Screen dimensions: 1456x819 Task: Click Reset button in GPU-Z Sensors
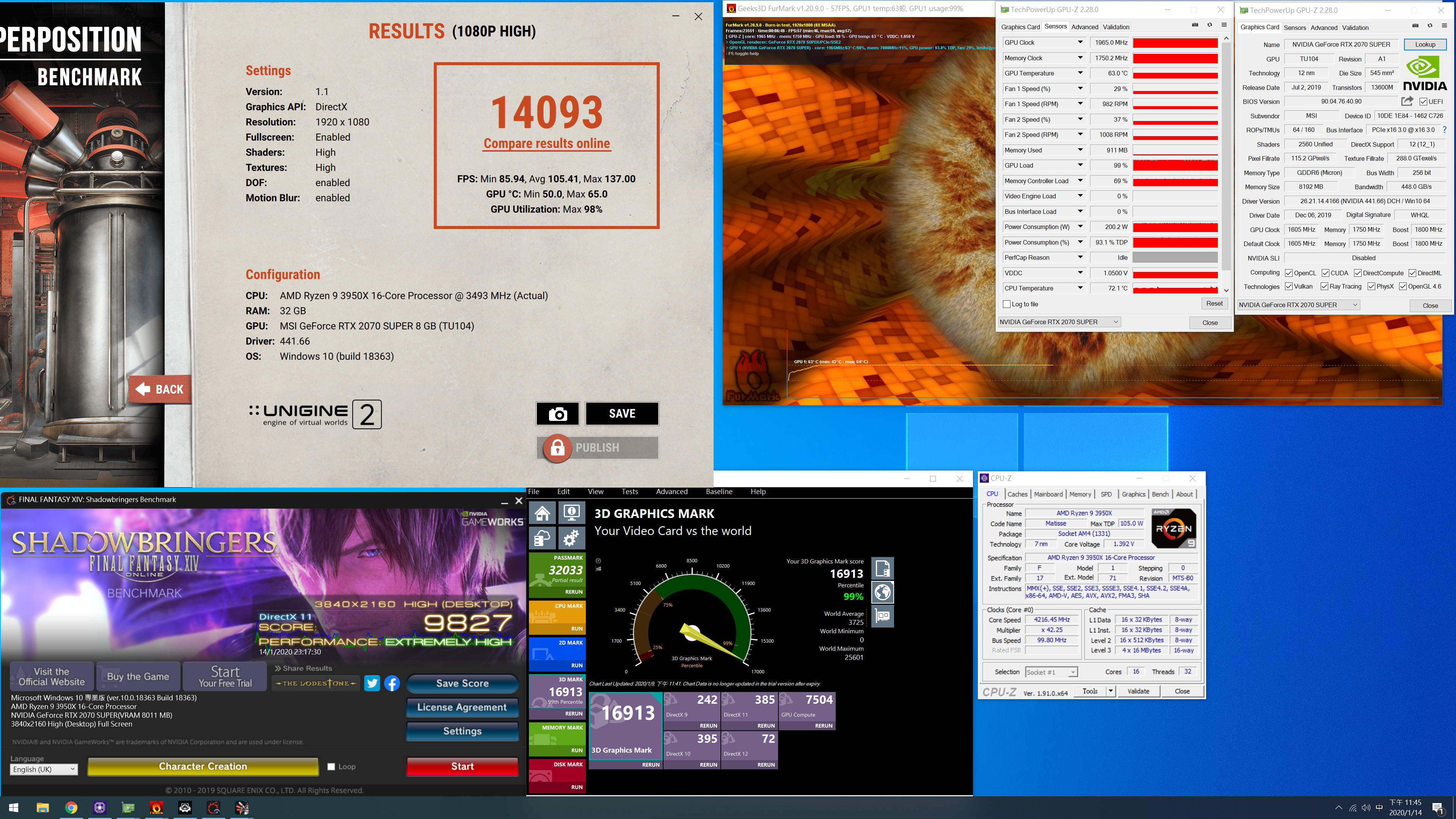(x=1214, y=303)
